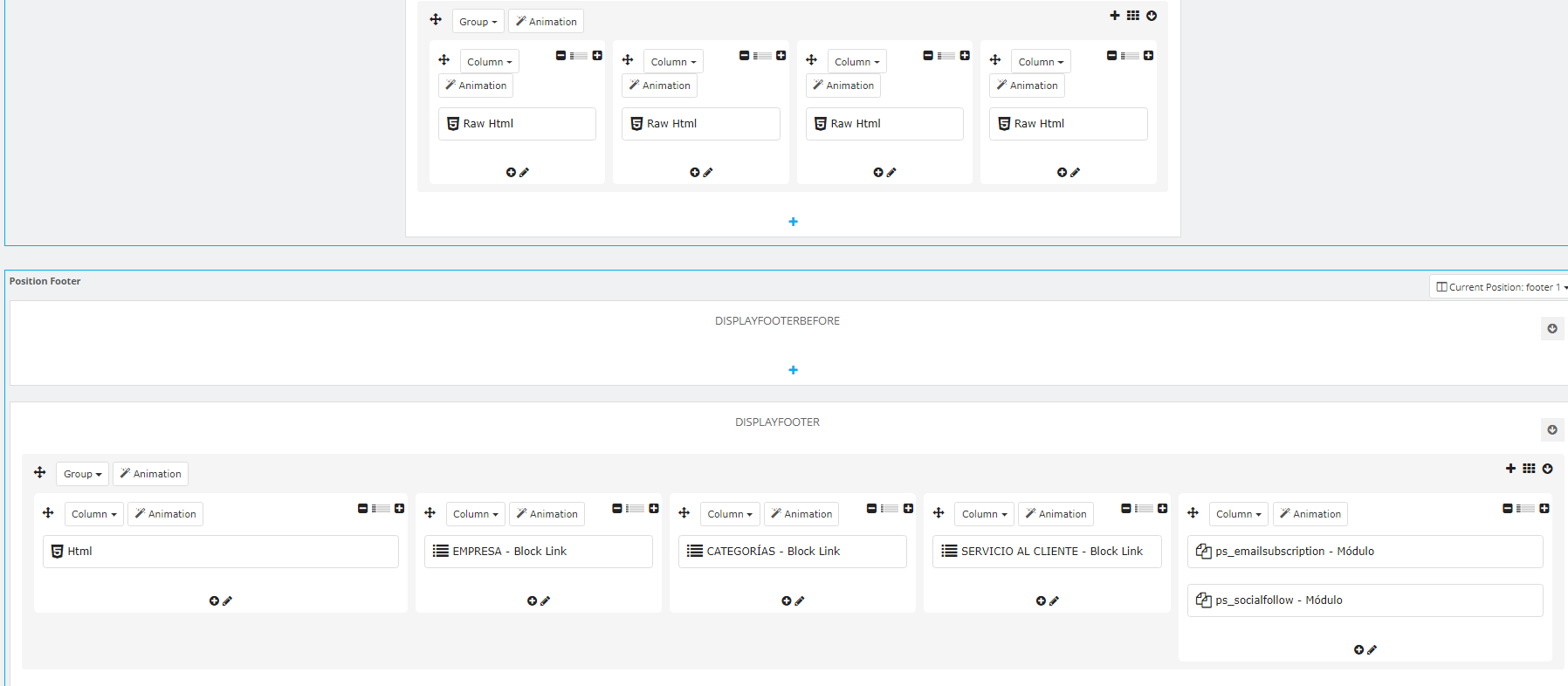Click the move handle of the Html column

48,512
